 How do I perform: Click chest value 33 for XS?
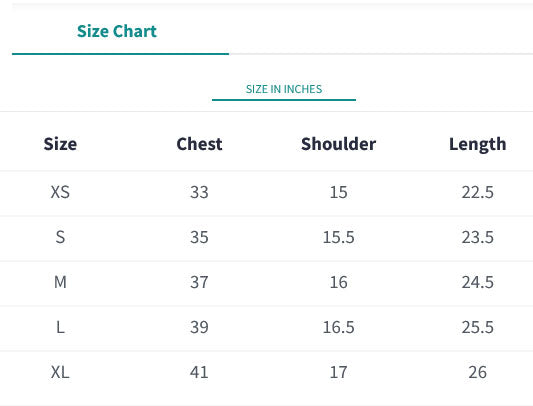tap(199, 192)
